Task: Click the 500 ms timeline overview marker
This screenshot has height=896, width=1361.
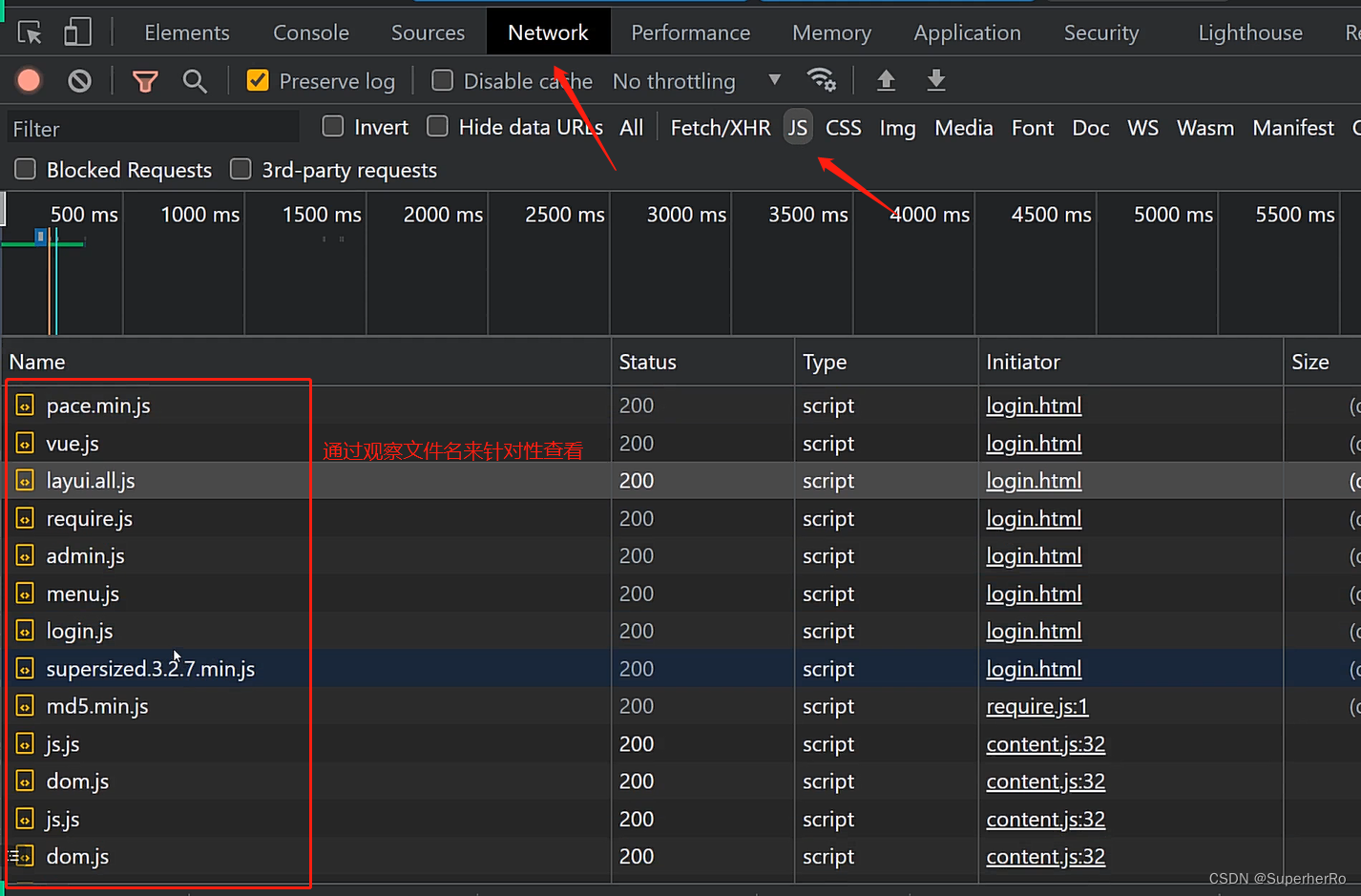Action: click(x=84, y=215)
